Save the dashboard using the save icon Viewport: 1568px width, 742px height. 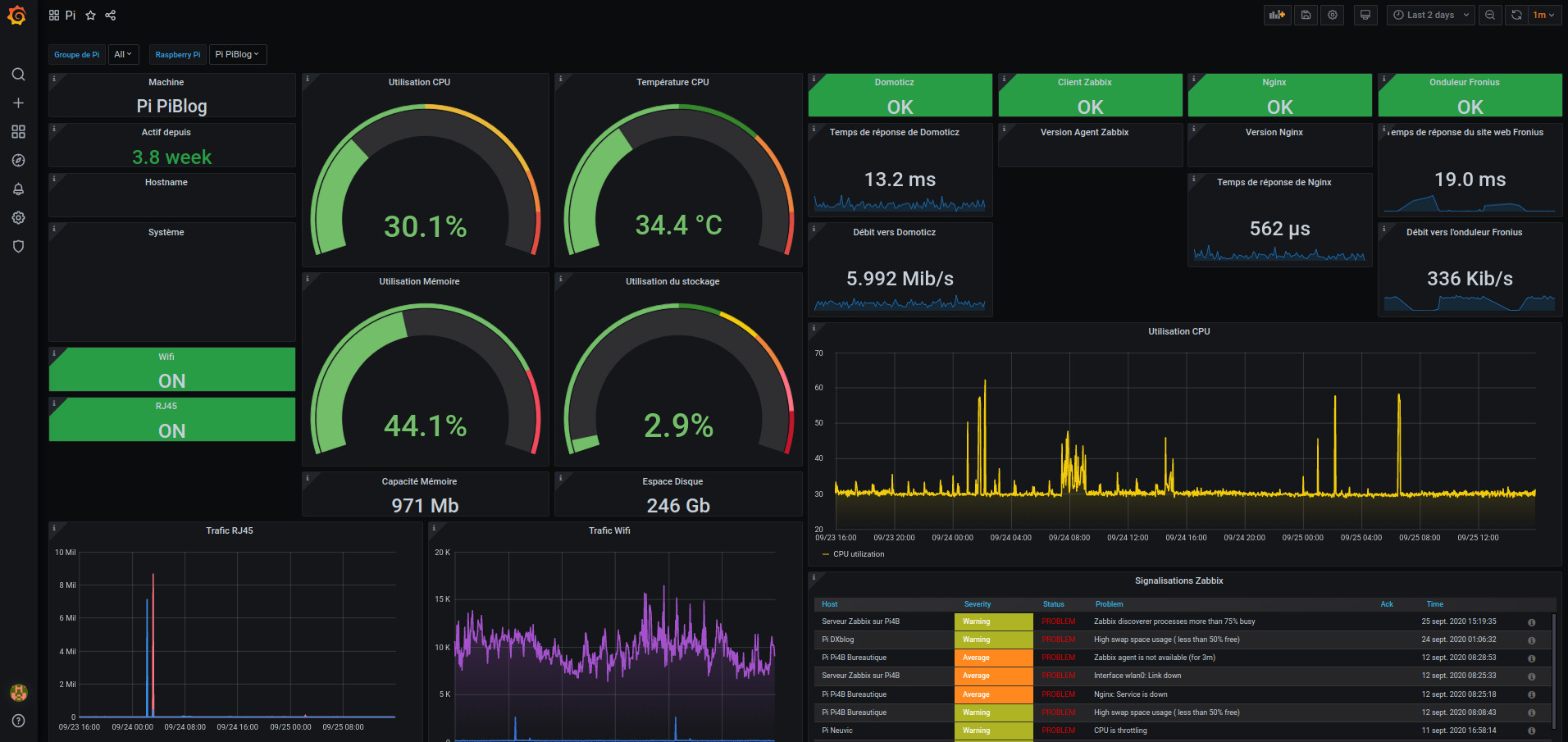(x=1306, y=15)
